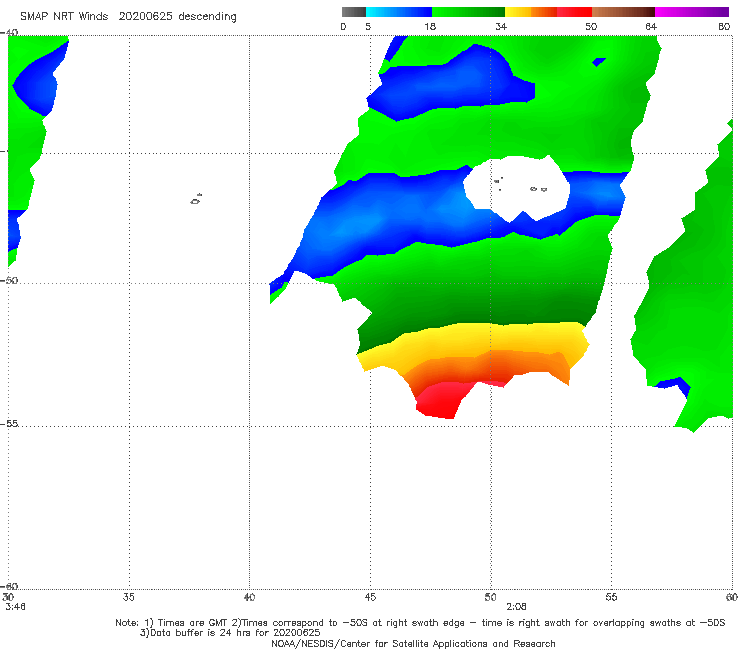
Task: Click the 'Note: 1) Times are GMT' line
Action: (420, 623)
